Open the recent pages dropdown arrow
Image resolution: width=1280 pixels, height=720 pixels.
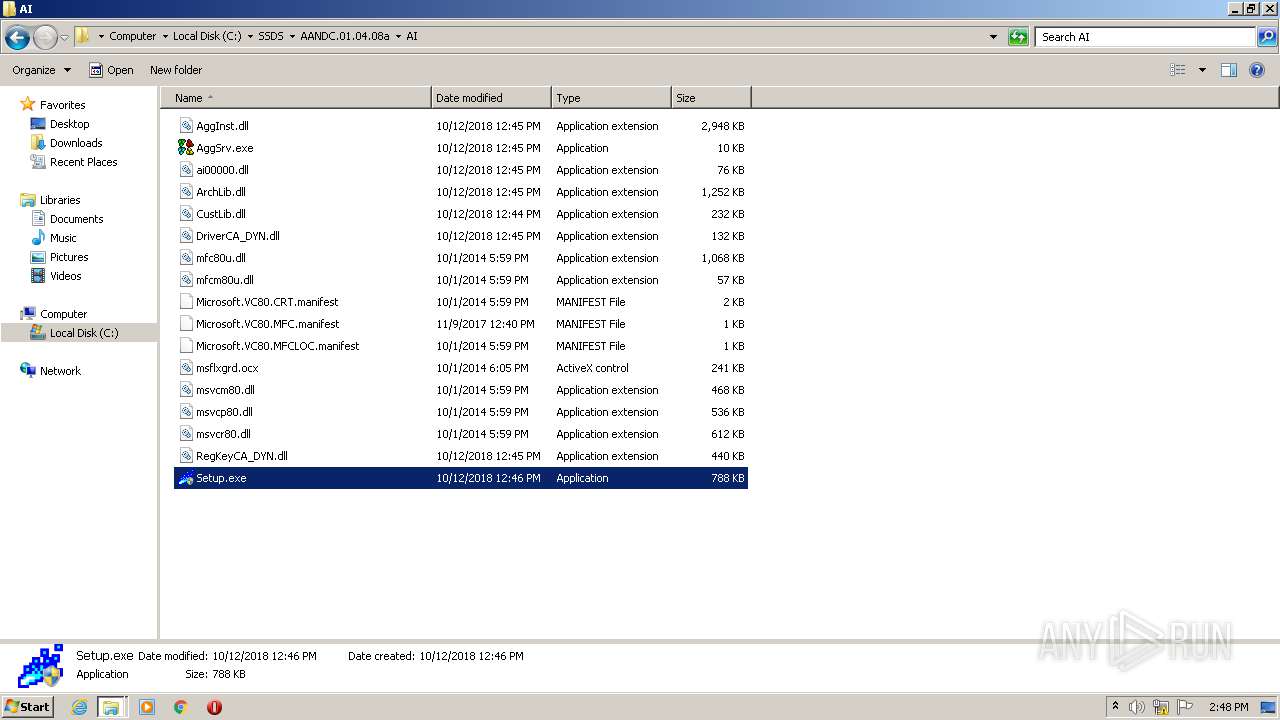(x=64, y=37)
